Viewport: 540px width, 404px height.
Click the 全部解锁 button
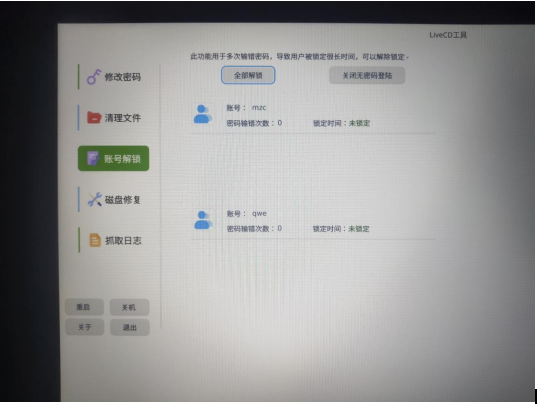pos(248,75)
